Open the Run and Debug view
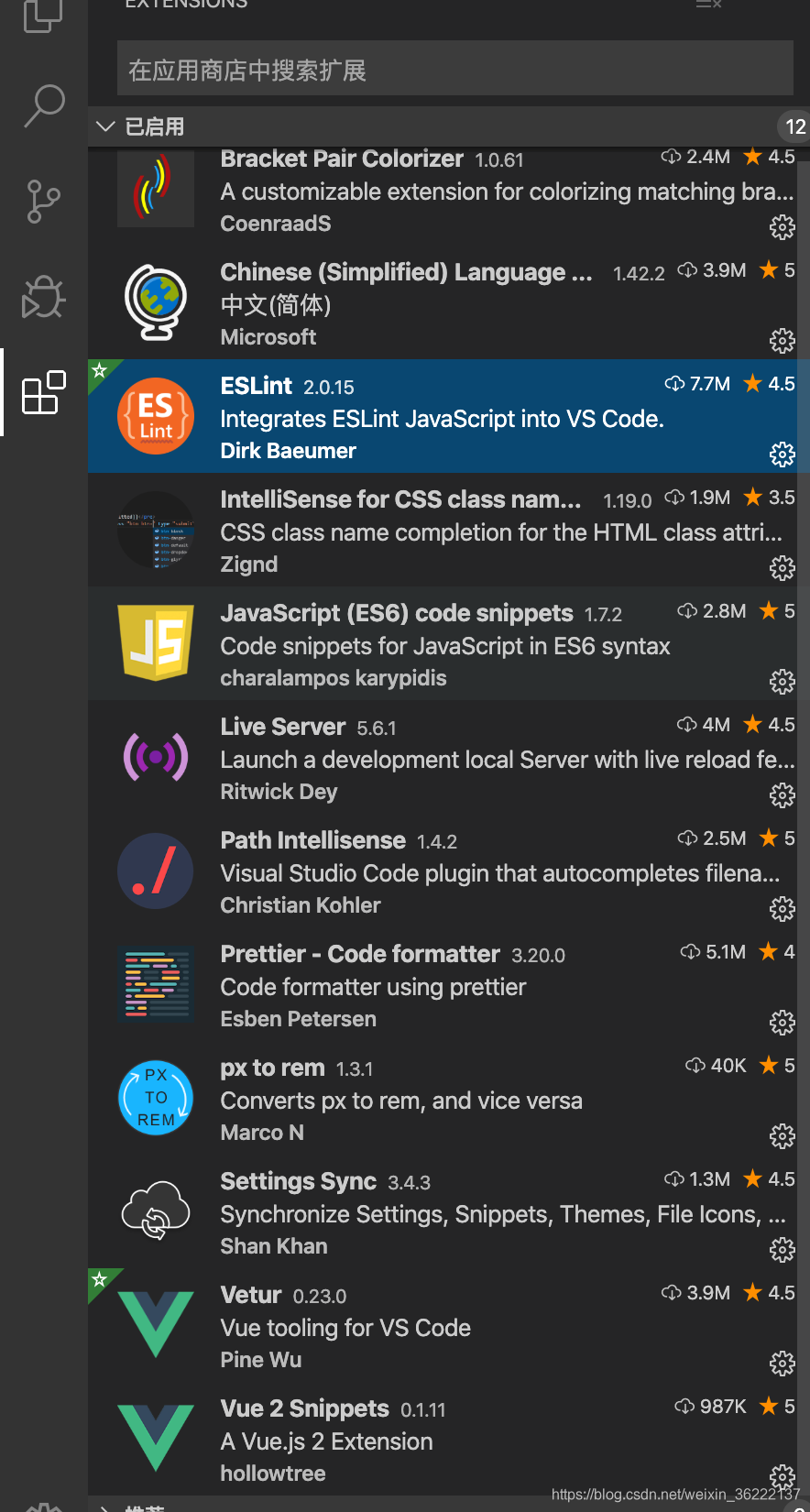Viewport: 810px width, 1512px height. coord(43,297)
